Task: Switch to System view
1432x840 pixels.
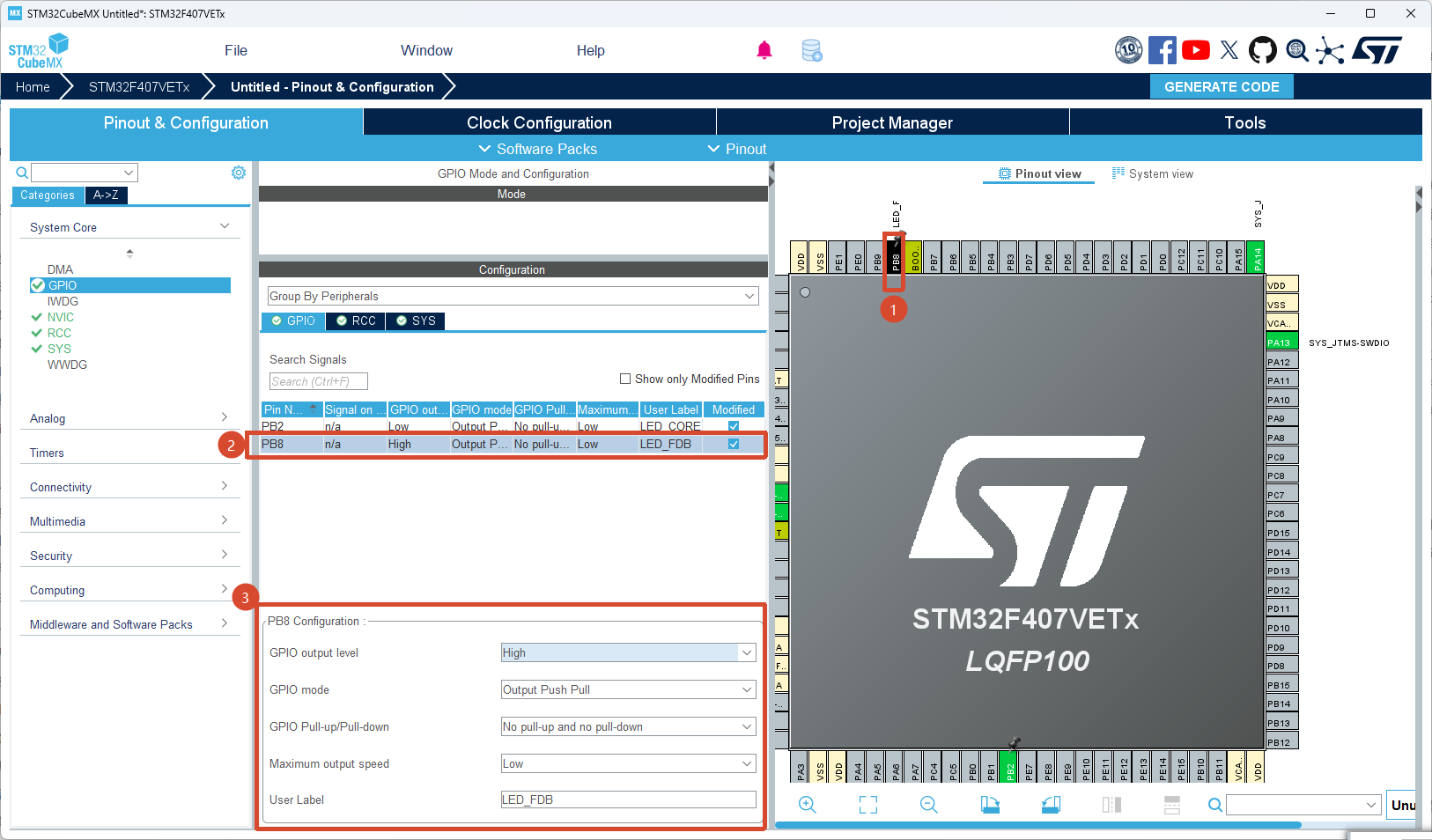Action: 1153,173
